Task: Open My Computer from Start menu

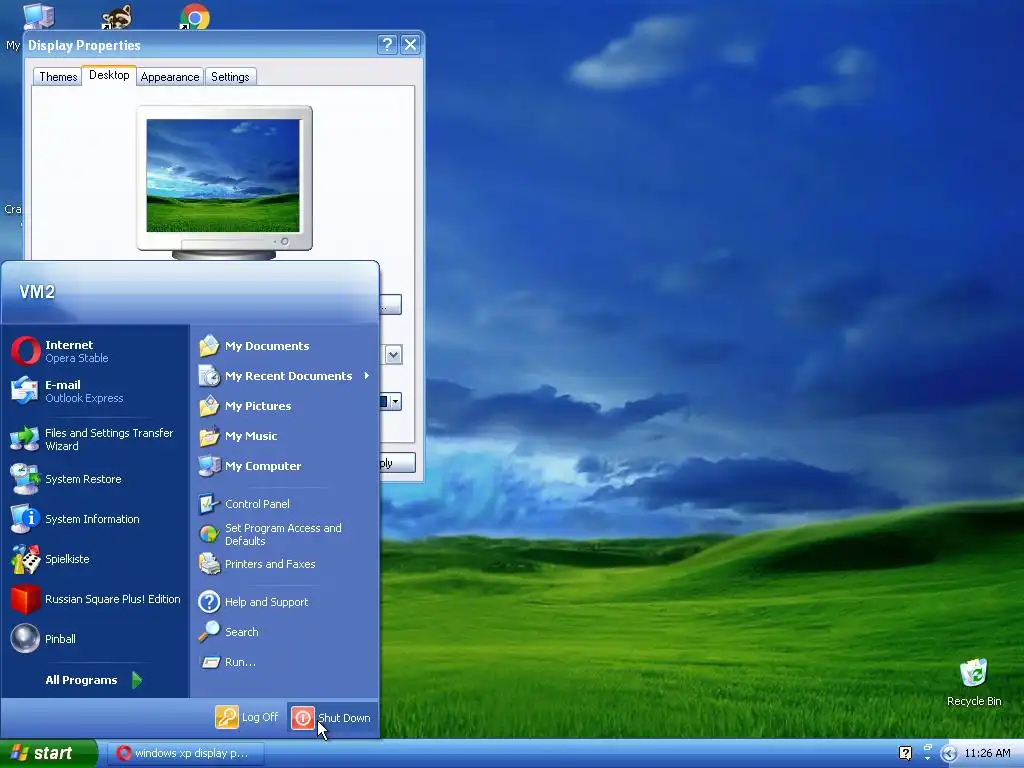Action: point(285,466)
